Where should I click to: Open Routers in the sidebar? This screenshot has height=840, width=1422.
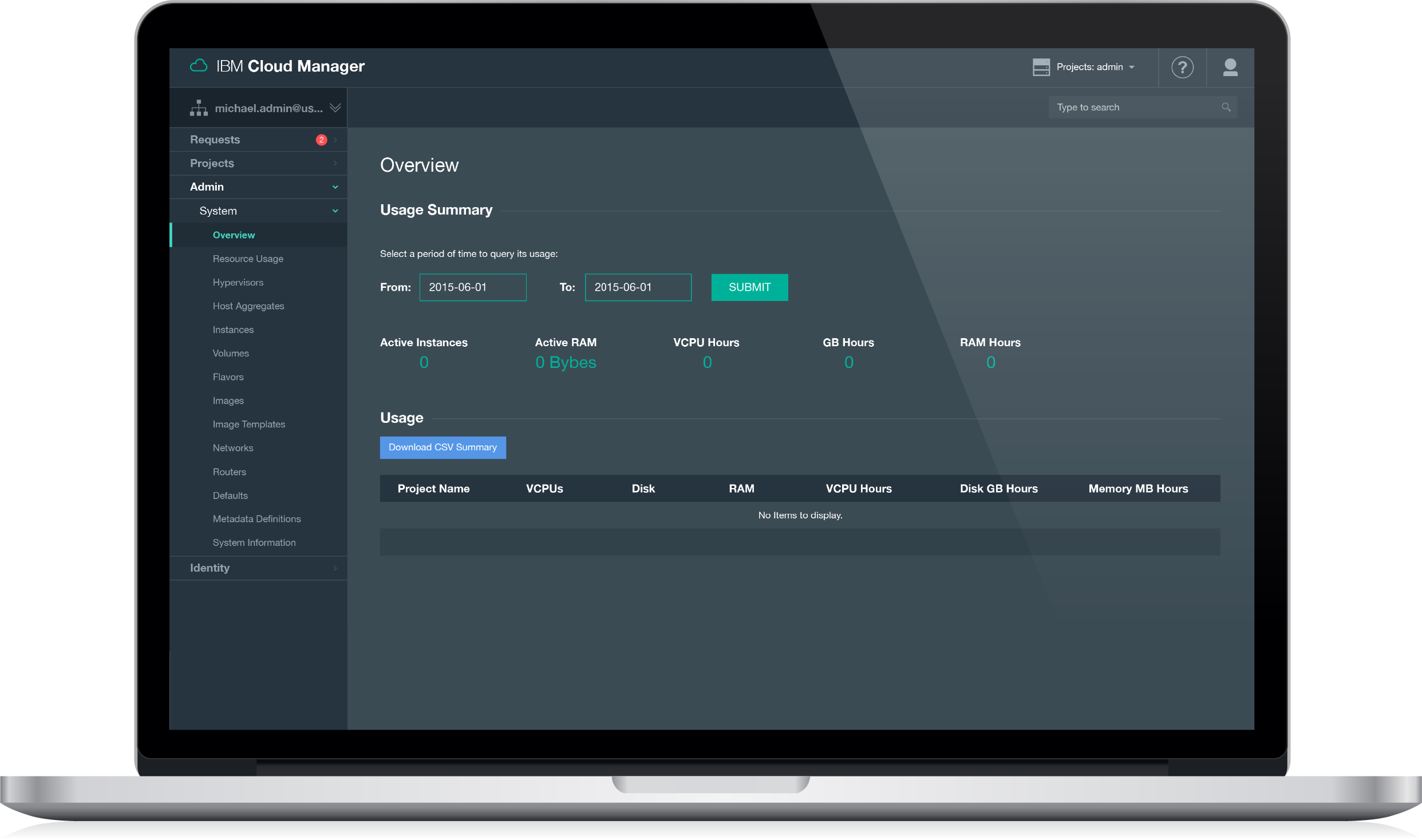coord(229,471)
